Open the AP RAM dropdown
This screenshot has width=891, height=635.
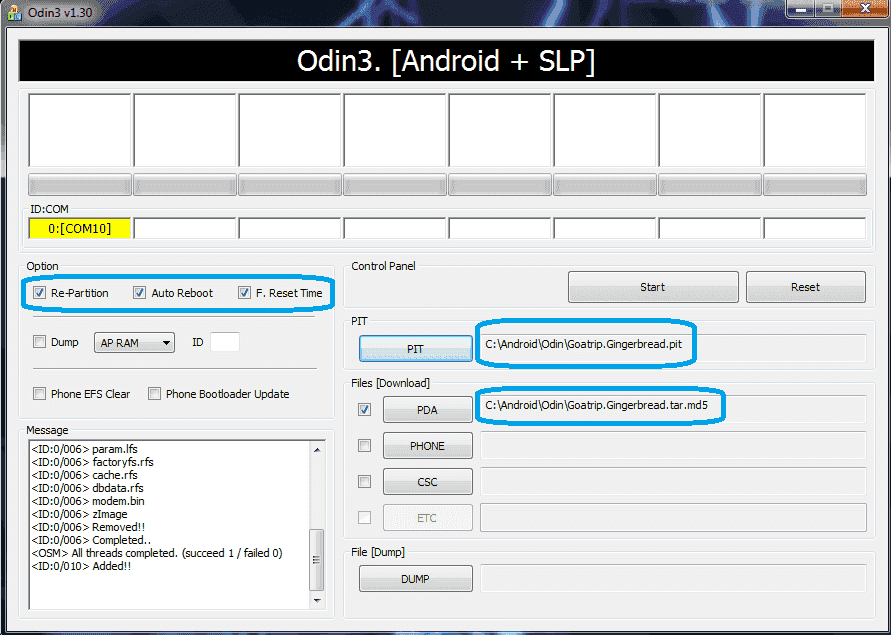click(134, 343)
